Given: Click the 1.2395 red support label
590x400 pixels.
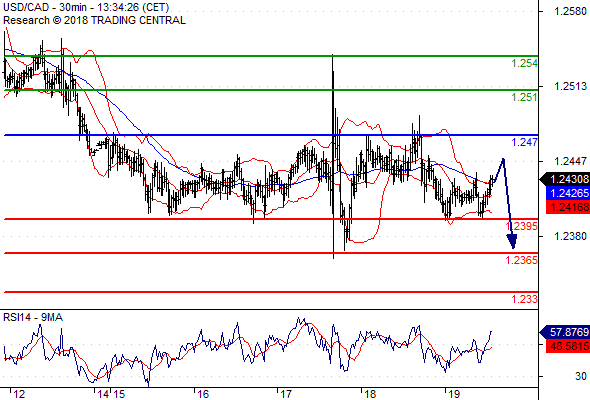Looking at the screenshot, I should 522,226.
